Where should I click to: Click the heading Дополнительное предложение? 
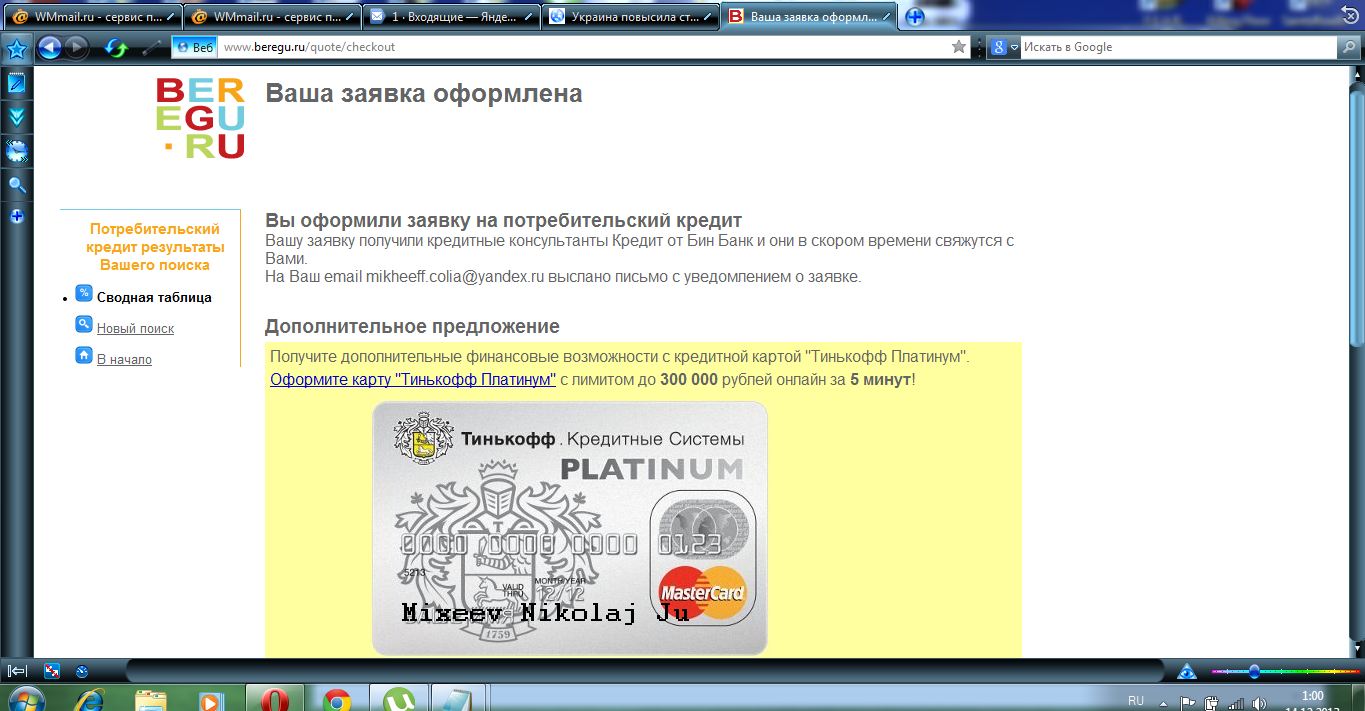412,327
